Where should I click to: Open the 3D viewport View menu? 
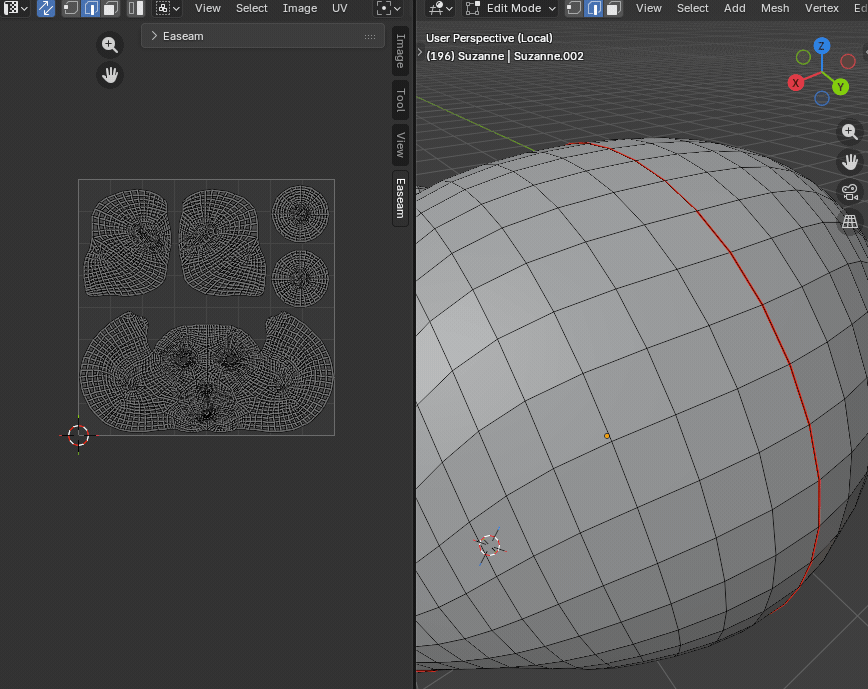click(x=648, y=8)
